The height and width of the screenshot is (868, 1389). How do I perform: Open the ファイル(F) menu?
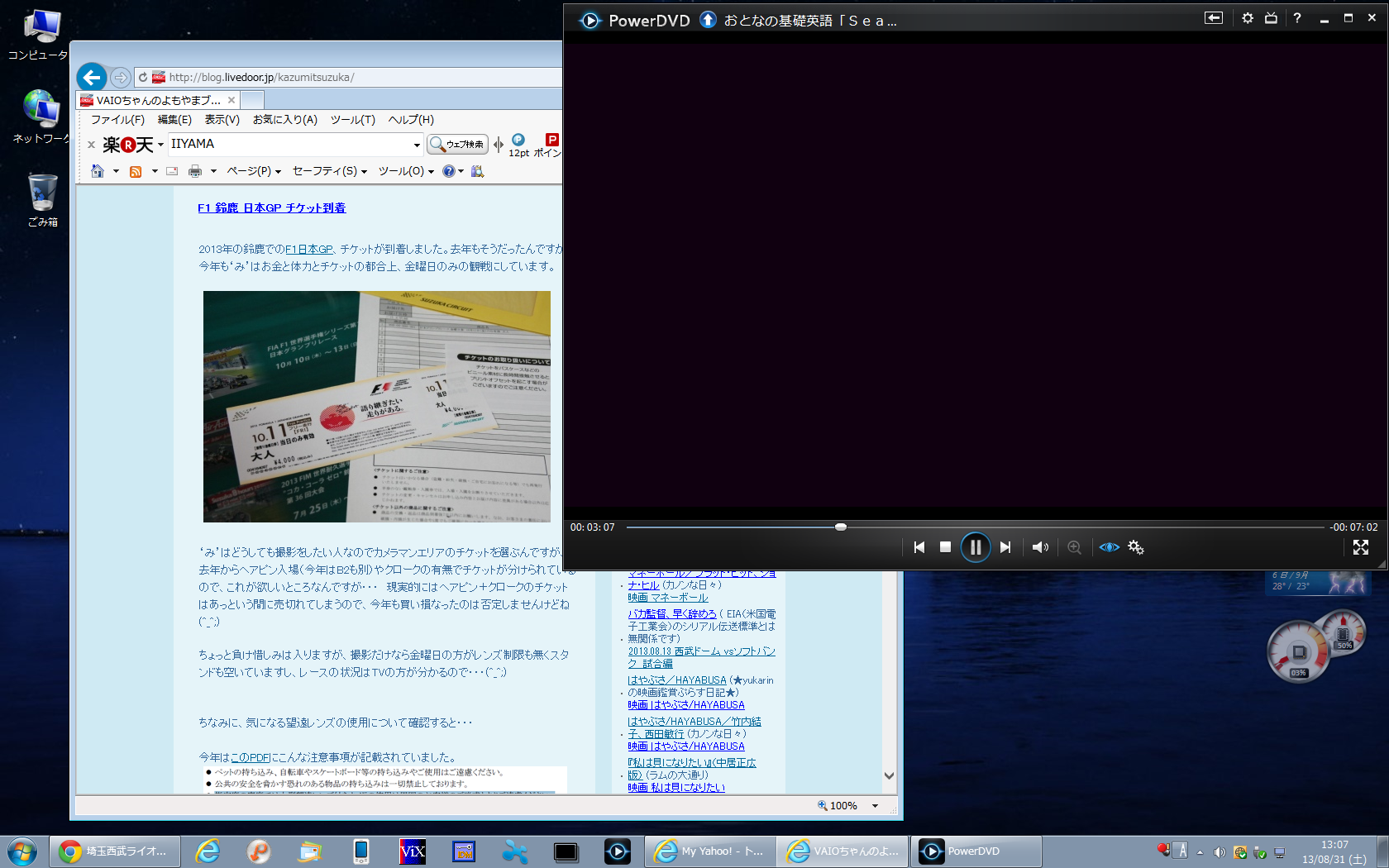(x=117, y=120)
